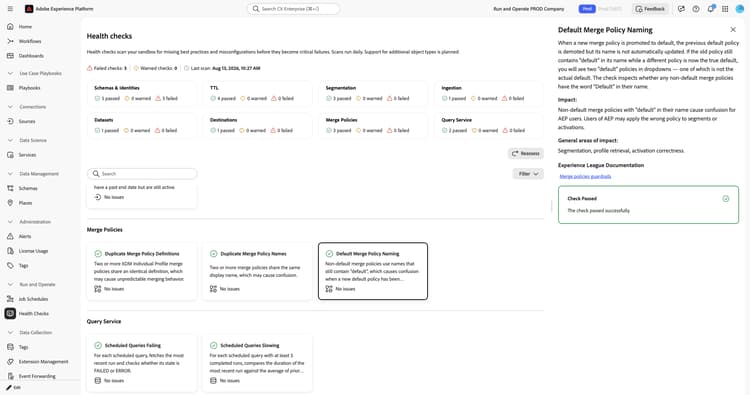This screenshot has height=395, width=750.
Task: Open Workflows in sidebar
Action: pyautogui.click(x=30, y=41)
